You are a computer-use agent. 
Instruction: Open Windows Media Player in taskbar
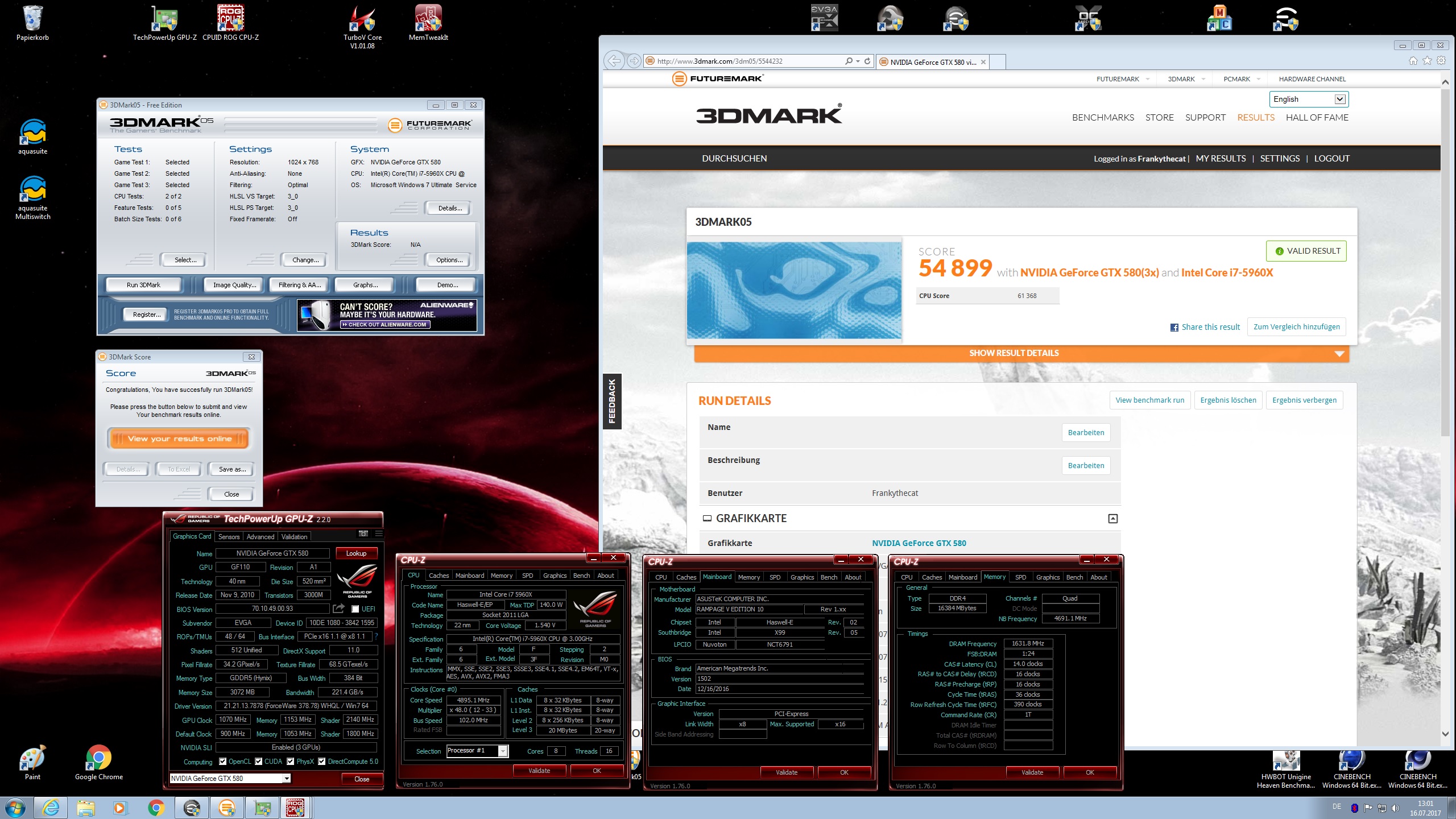(120, 808)
